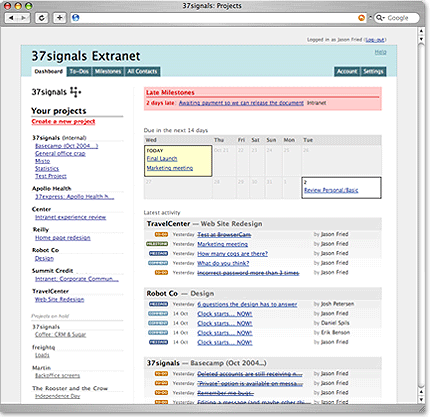Open Intranet experience review project

tap(71, 217)
